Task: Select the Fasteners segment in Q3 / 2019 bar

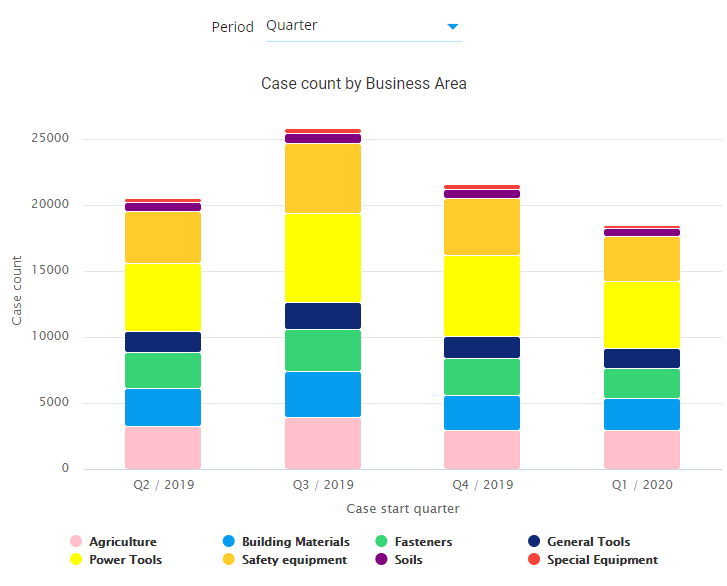Action: tap(323, 350)
